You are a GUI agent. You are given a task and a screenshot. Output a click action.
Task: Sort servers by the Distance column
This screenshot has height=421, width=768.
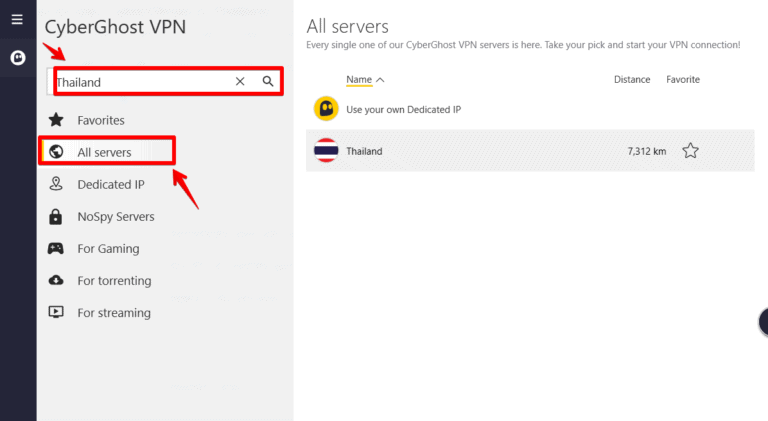pyautogui.click(x=631, y=80)
